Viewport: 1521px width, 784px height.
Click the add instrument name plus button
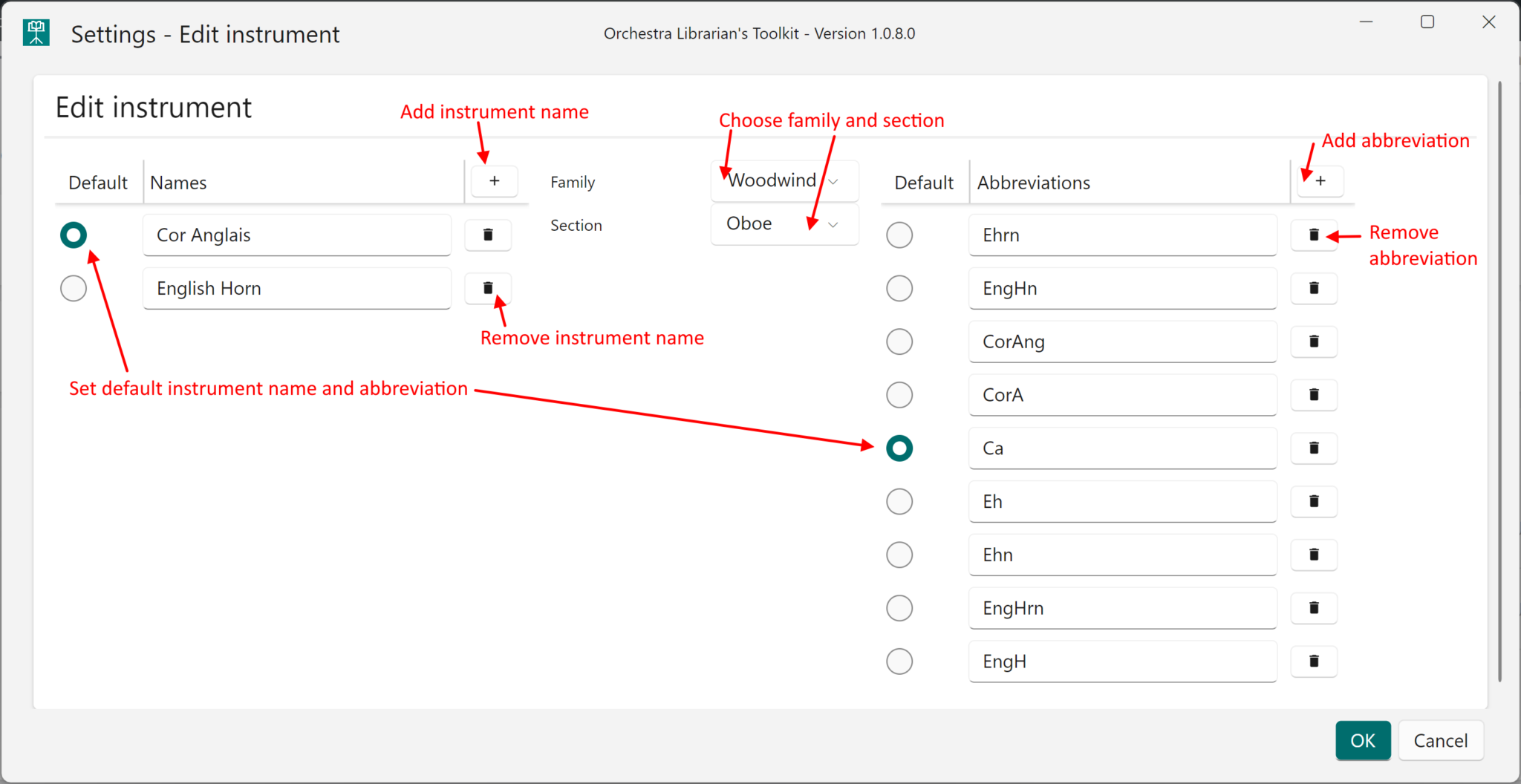pos(494,181)
